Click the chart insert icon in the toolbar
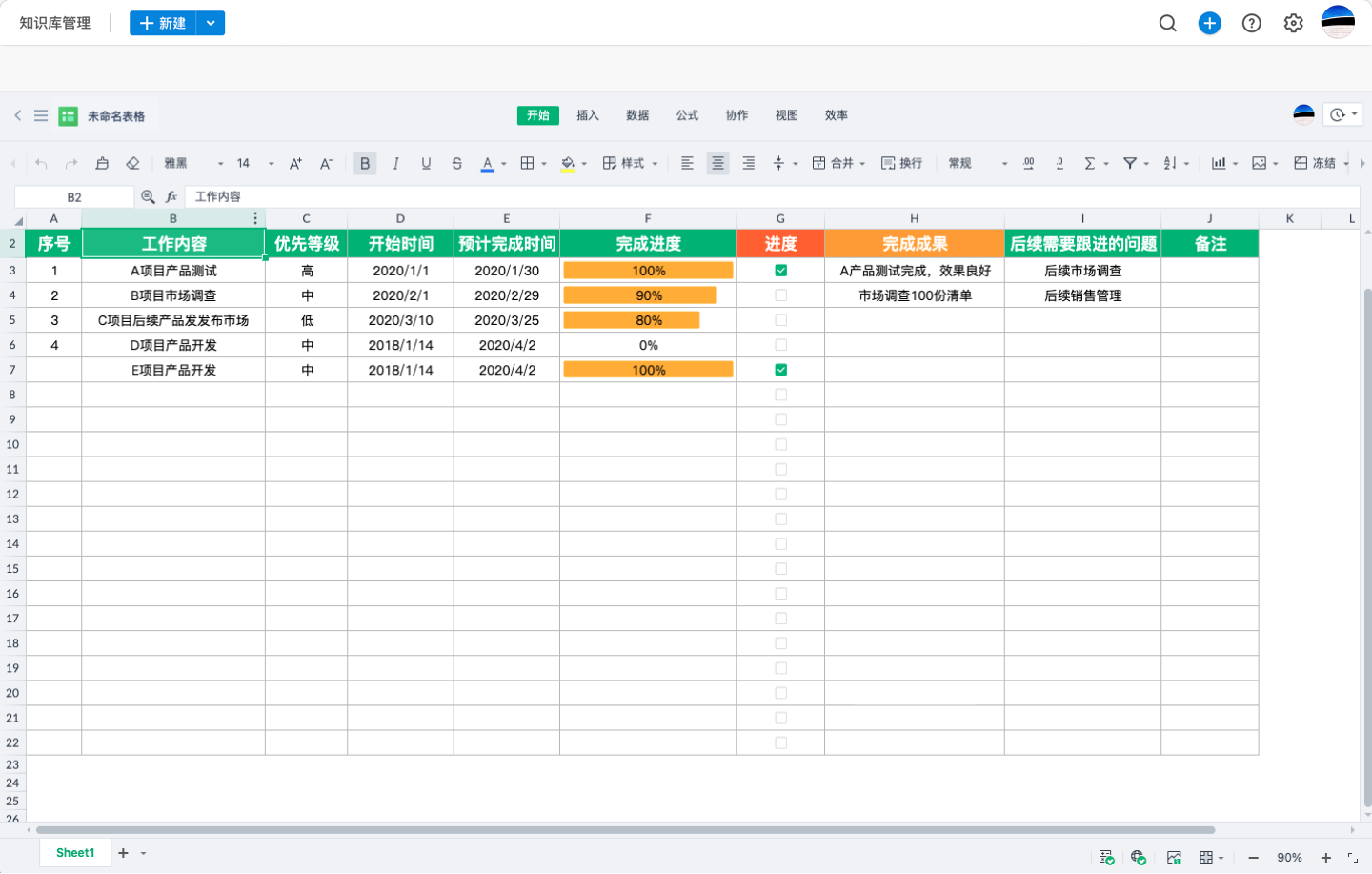 pos(1220,163)
